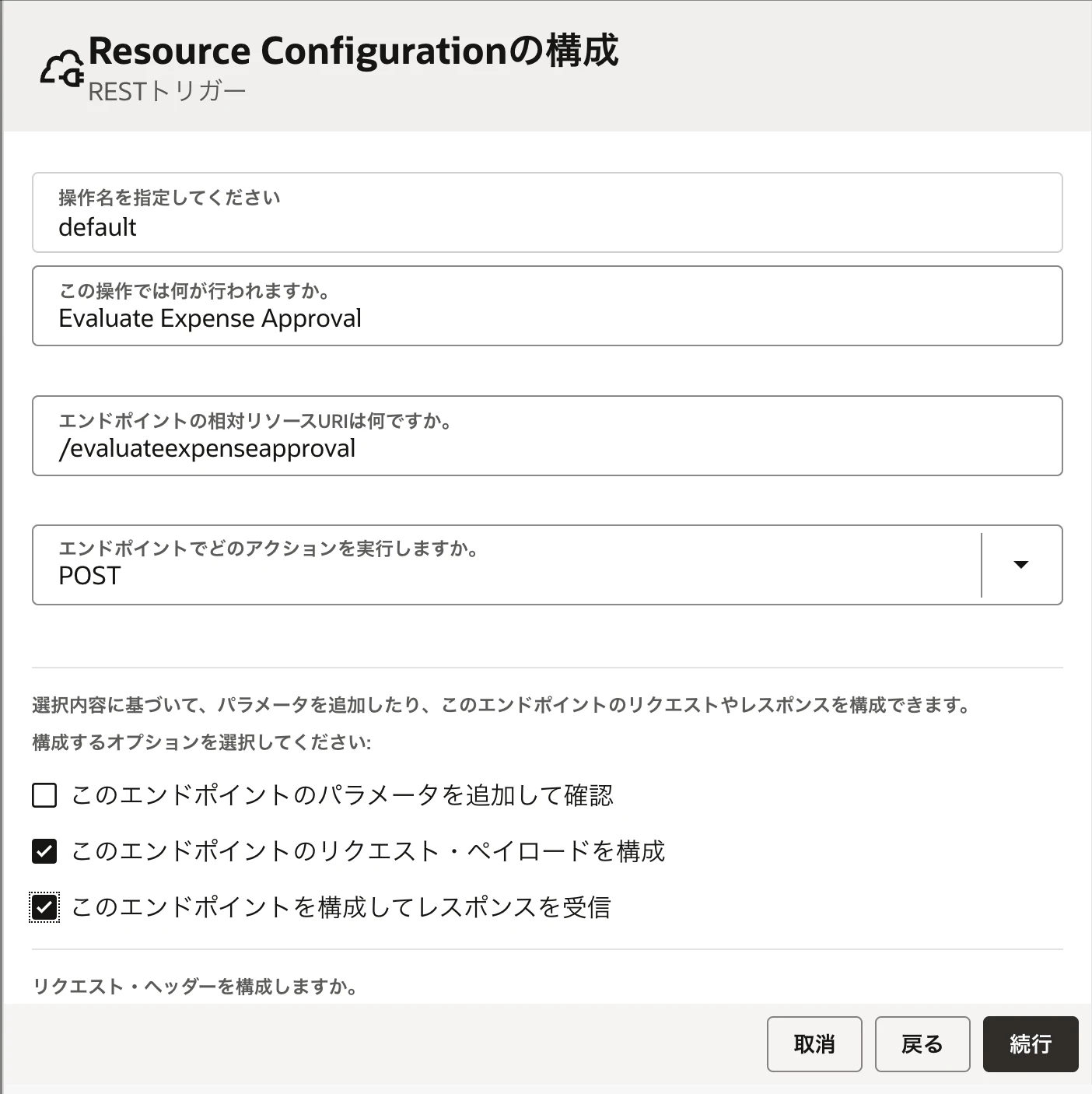Enable the endpoint parameters checkbox (パラメータを追加して確認)

pos(44,795)
